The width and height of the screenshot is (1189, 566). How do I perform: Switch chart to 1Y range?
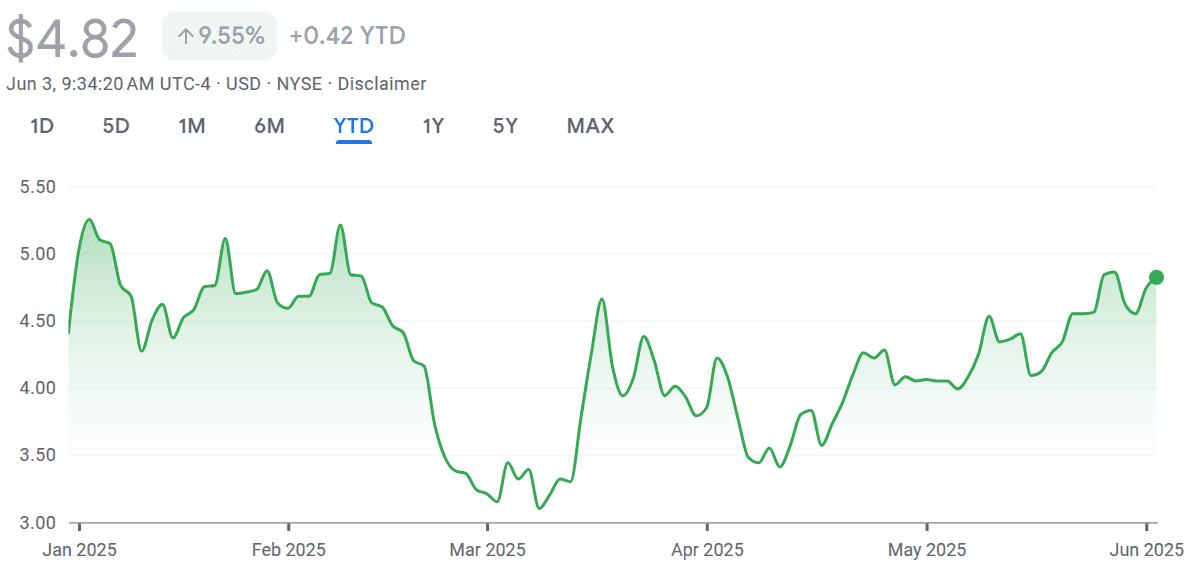point(433,126)
